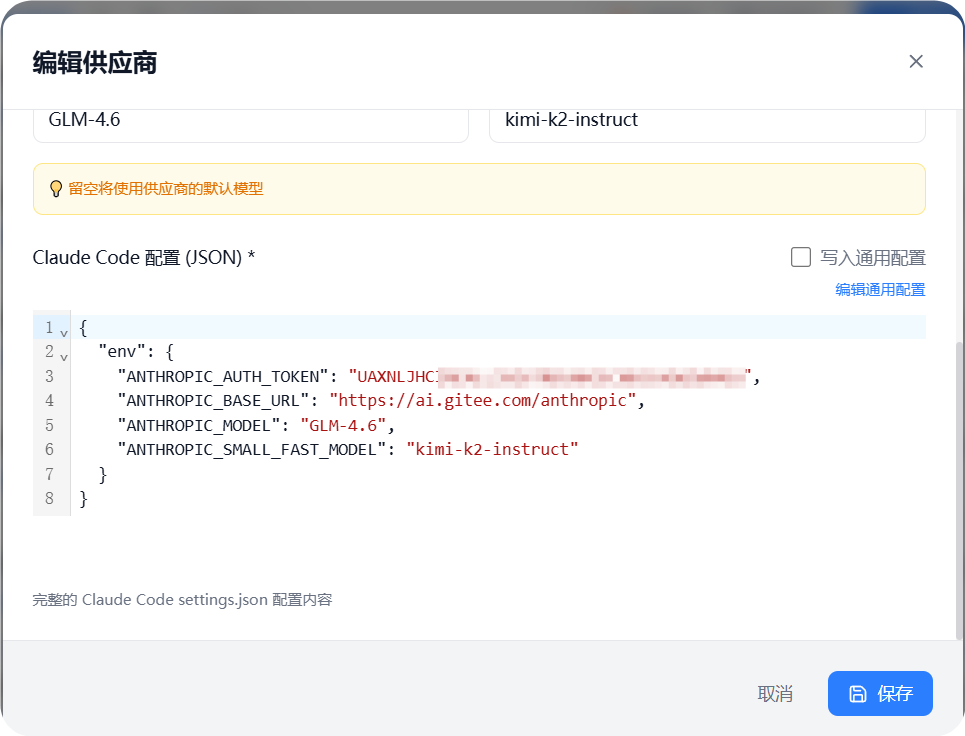Click the Claude Code 配置 (JSON) label
The height and width of the screenshot is (736, 965).
click(143, 257)
